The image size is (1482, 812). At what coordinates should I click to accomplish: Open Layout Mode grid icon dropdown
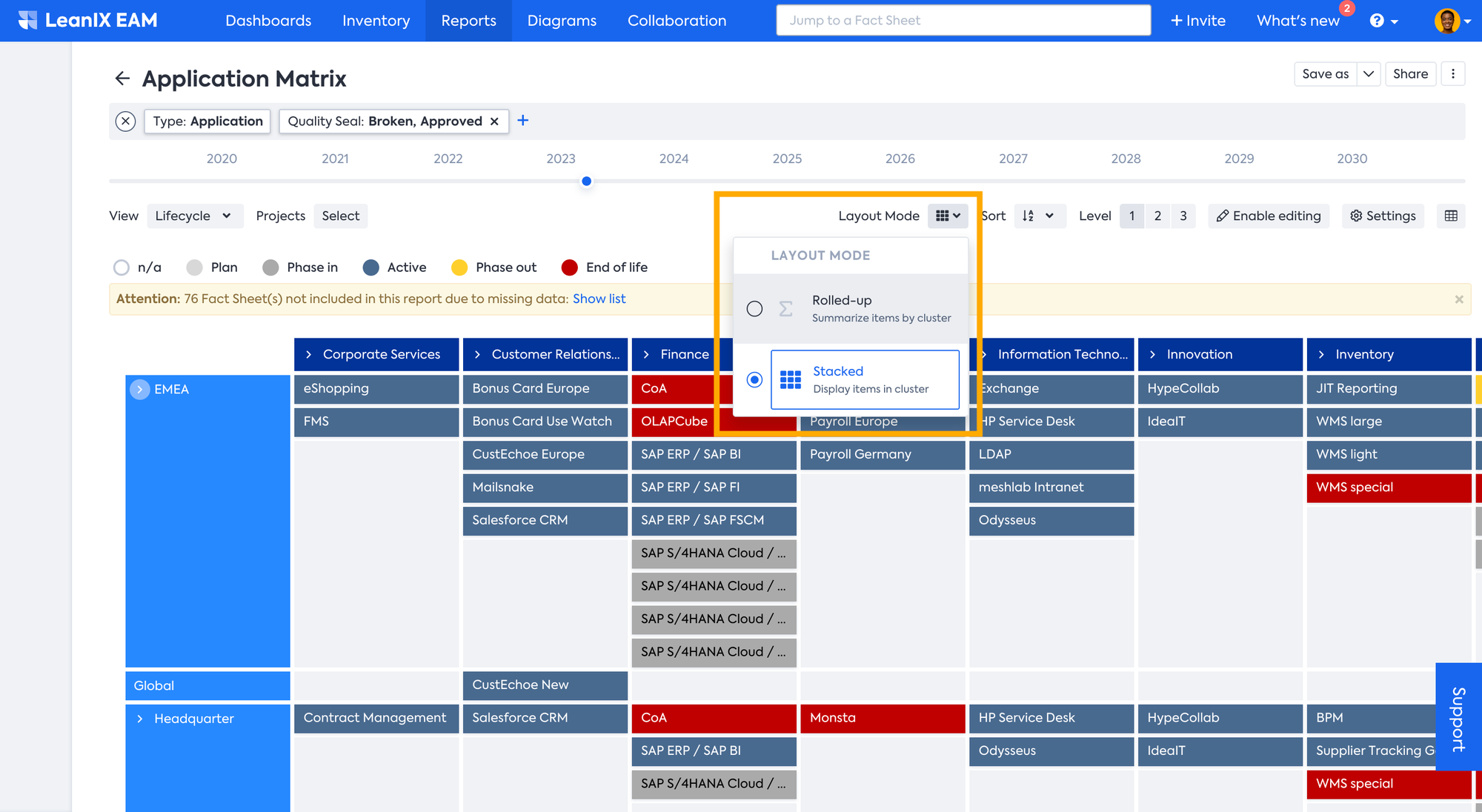[x=948, y=216]
